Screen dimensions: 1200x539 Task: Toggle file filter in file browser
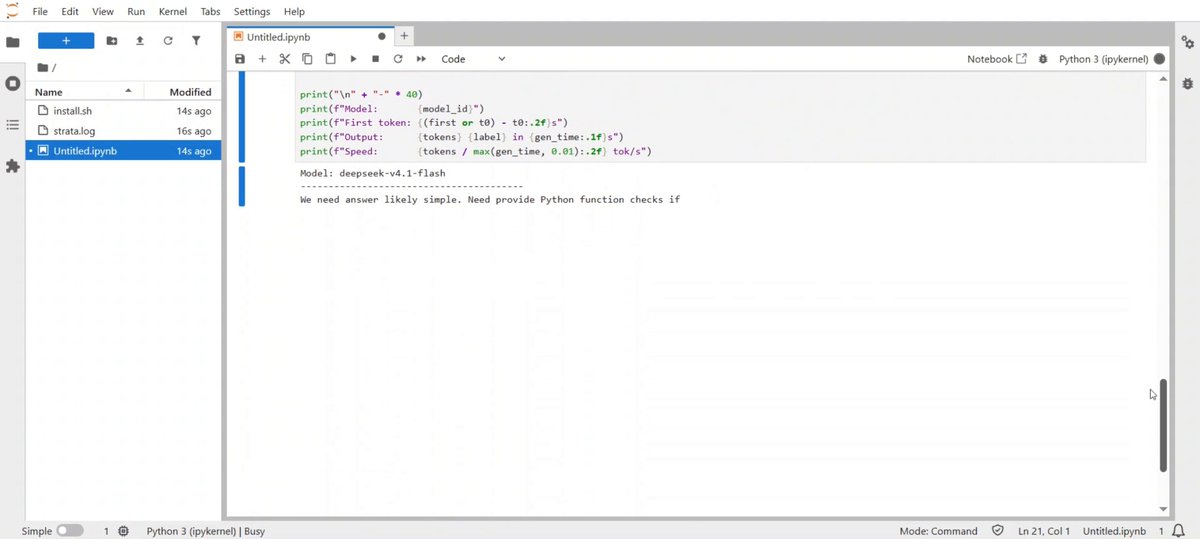196,41
